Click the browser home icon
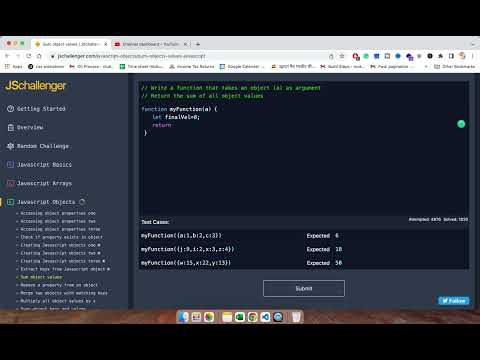 (39, 56)
